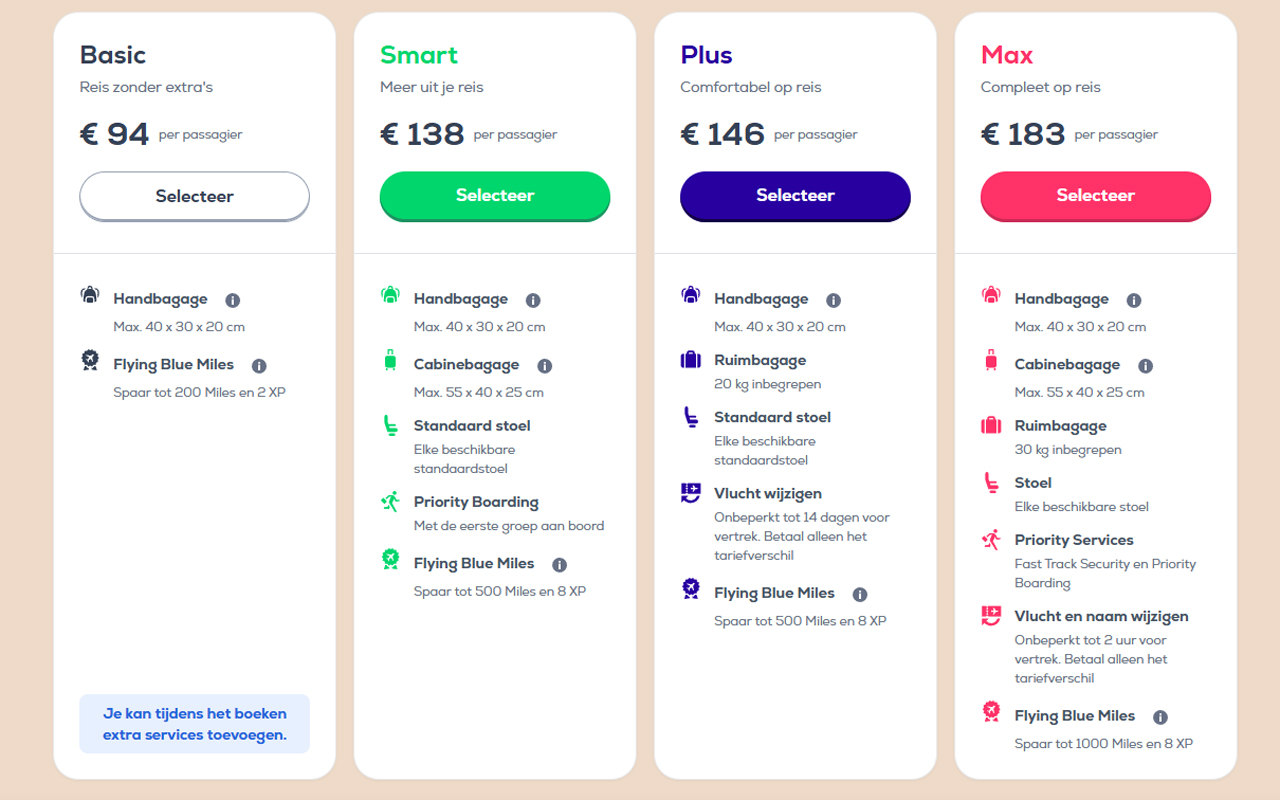
Task: Show Flying Blue Miles info in Smart
Action: coord(560,565)
